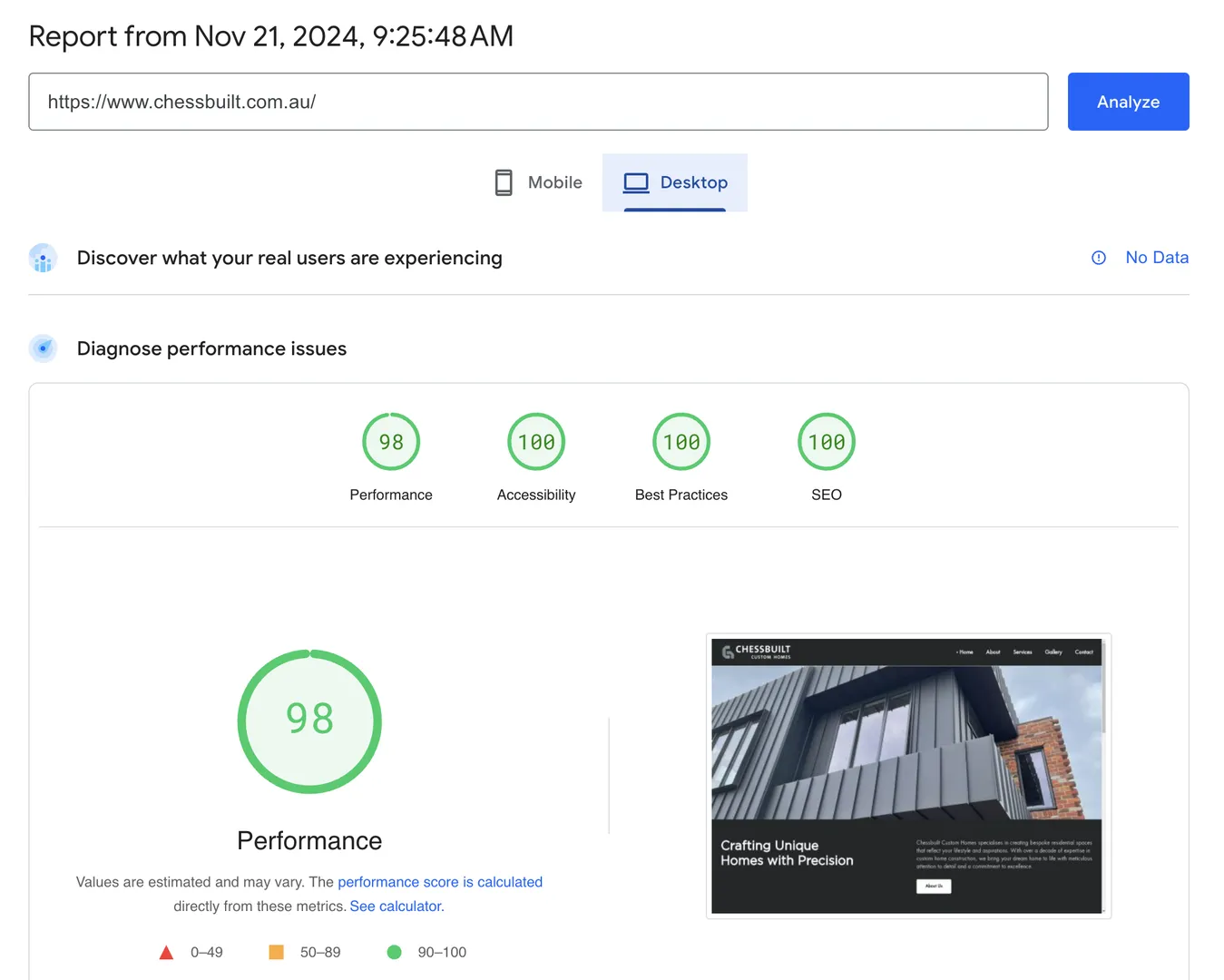Viewport: 1224px width, 980px height.
Task: Open the 'performance score is calculated' link
Action: (x=440, y=882)
